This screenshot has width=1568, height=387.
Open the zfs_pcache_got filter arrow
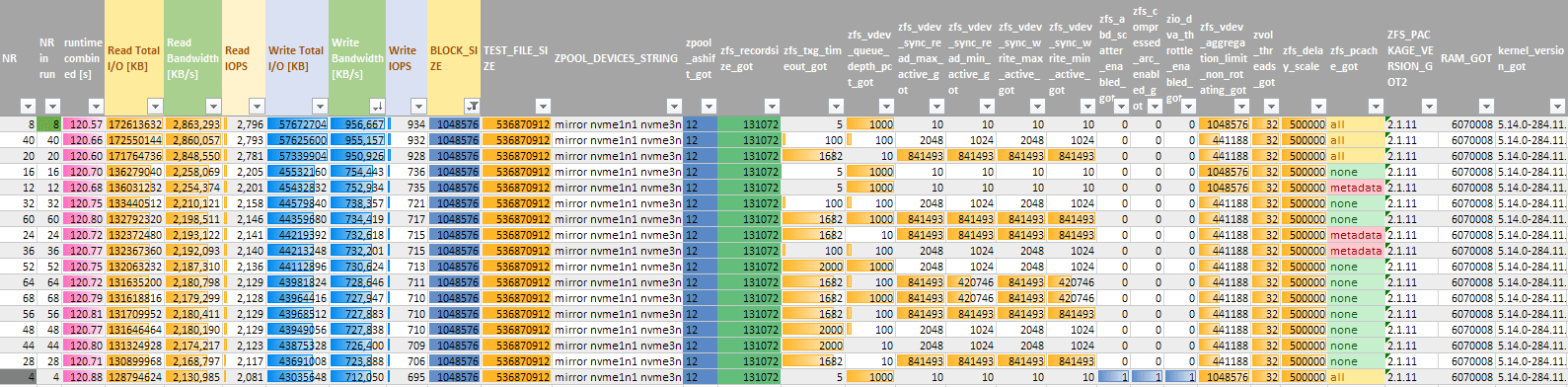pos(1377,106)
